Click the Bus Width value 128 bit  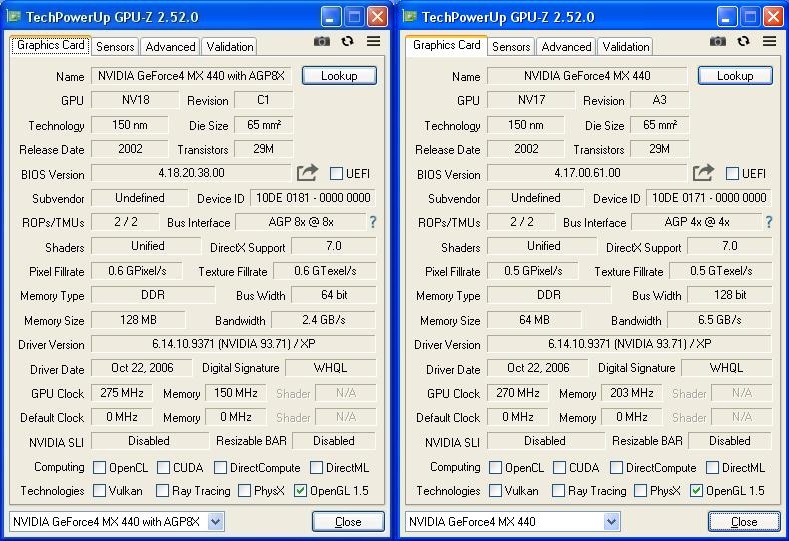pyautogui.click(x=730, y=295)
